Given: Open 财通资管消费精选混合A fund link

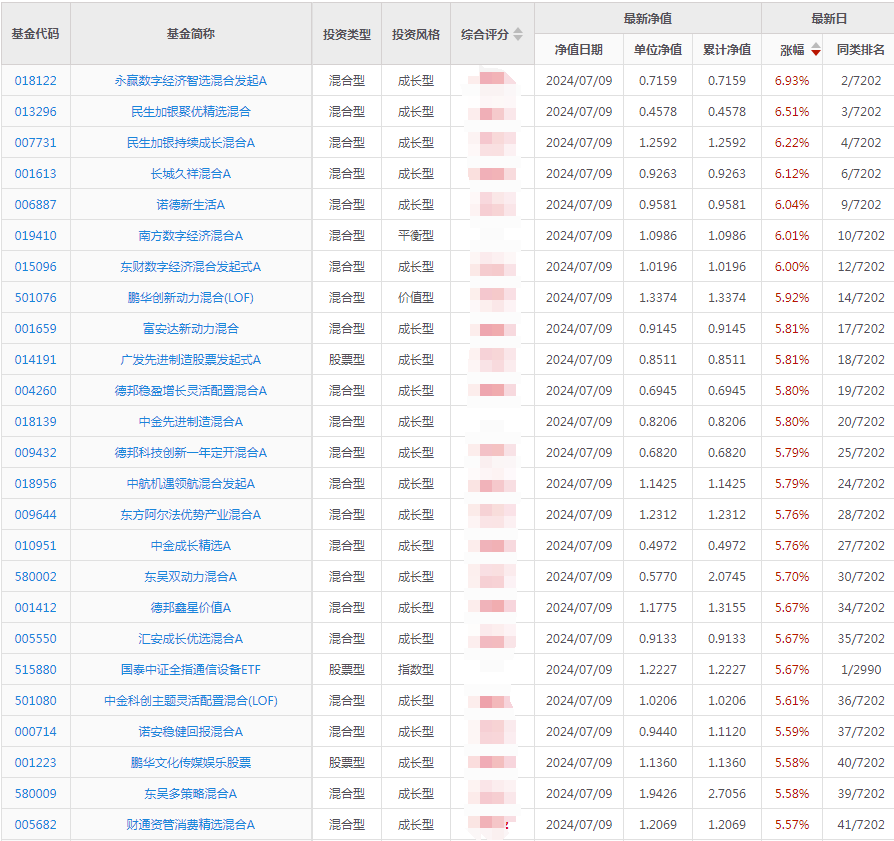Looking at the screenshot, I should click(x=190, y=824).
